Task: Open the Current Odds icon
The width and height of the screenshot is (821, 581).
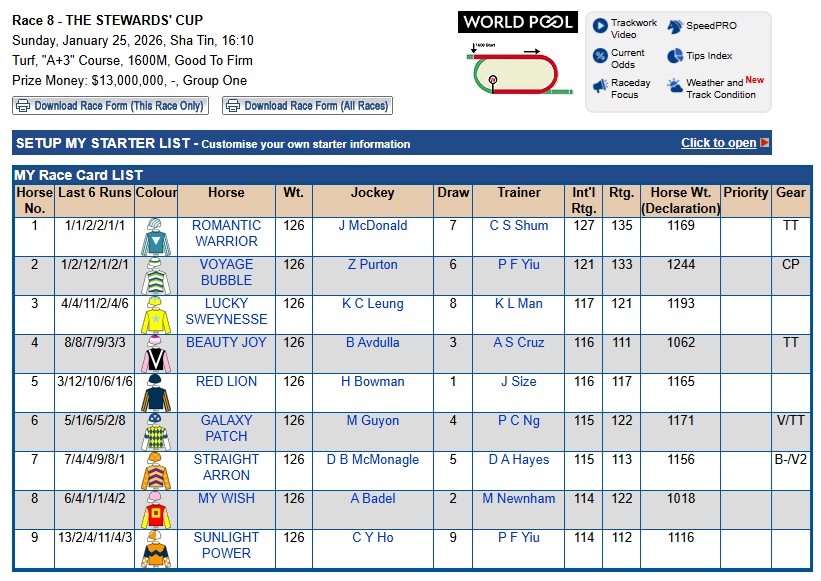Action: click(600, 56)
